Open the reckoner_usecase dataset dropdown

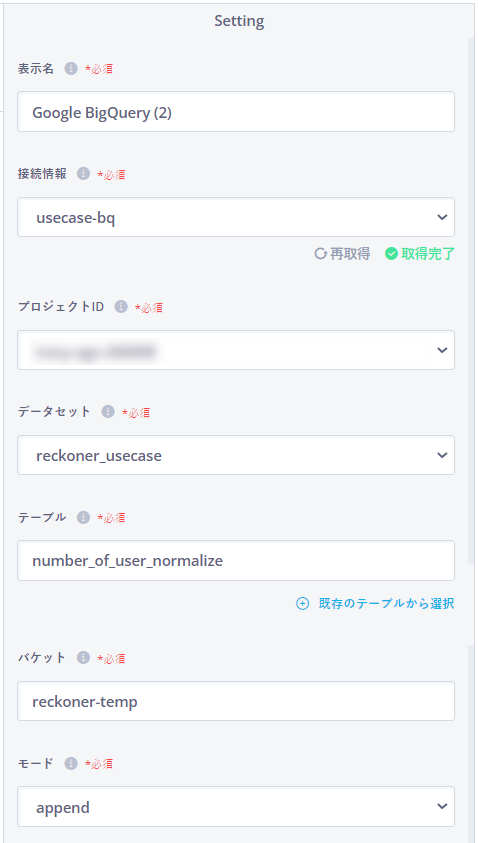(236, 455)
